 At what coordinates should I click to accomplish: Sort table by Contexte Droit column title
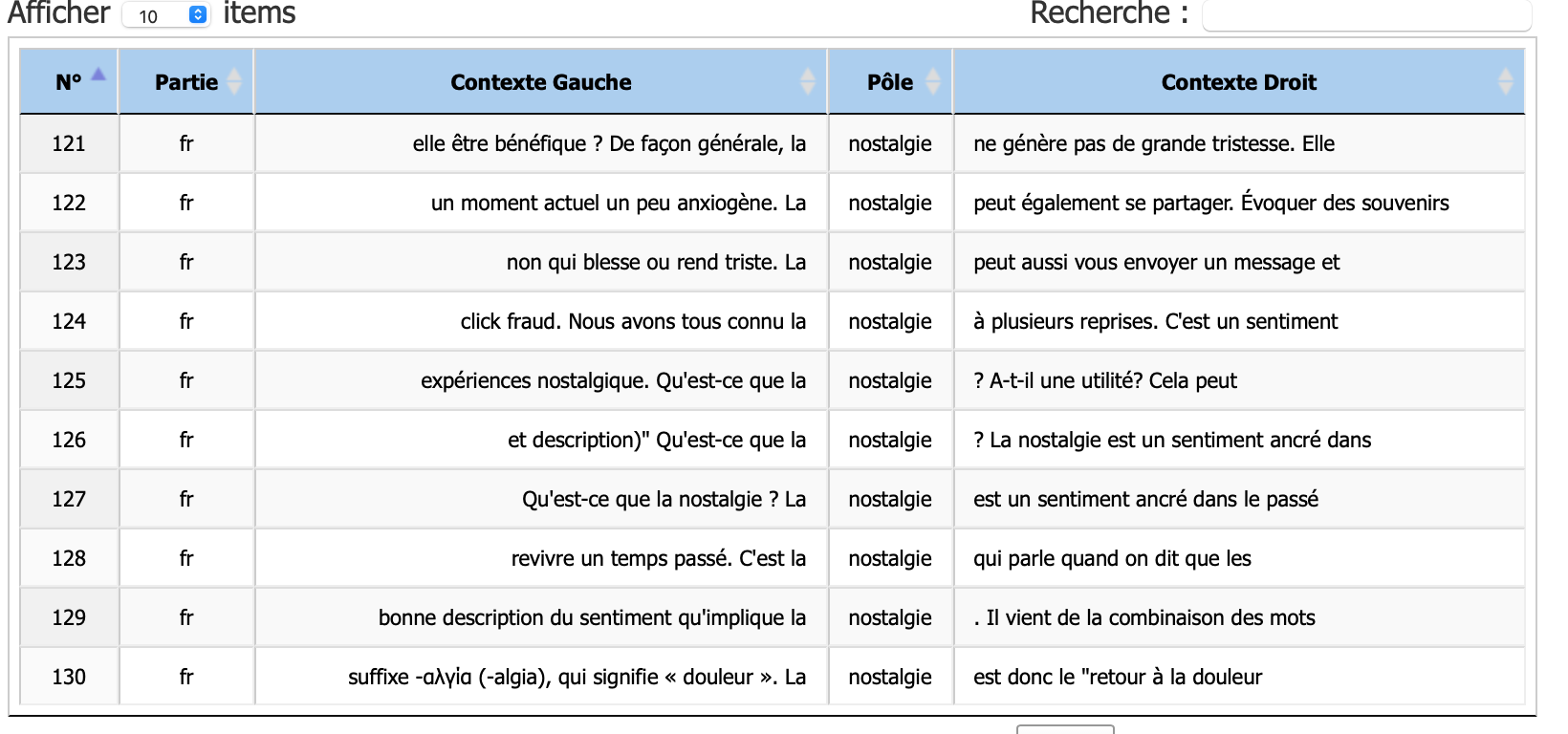coord(1238,82)
